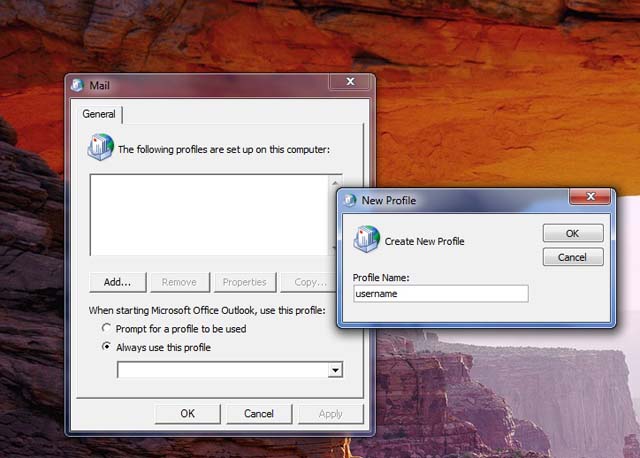Click the Mail title bar icon

pos(77,85)
